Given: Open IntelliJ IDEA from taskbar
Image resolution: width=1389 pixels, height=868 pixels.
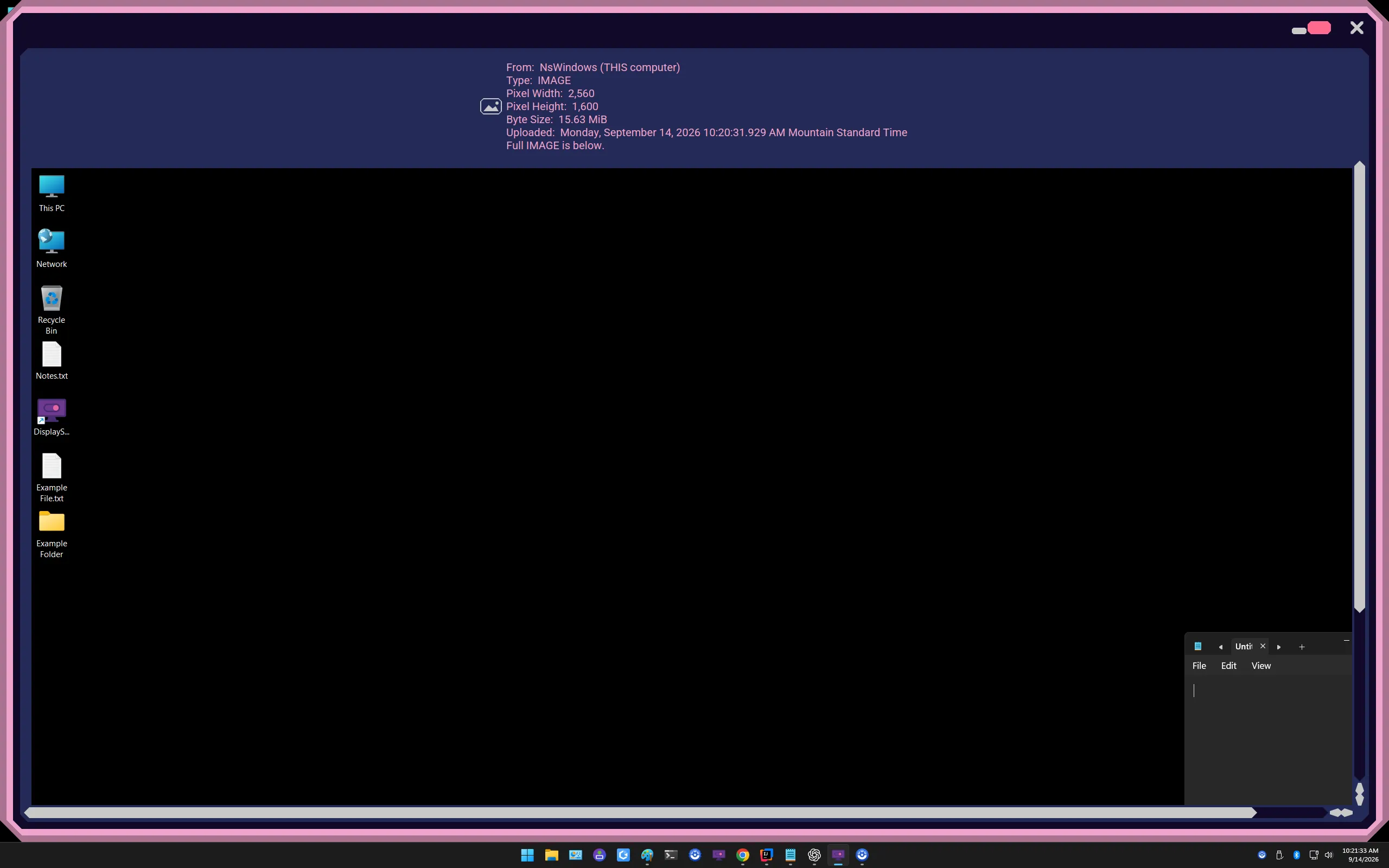Looking at the screenshot, I should click(767, 855).
